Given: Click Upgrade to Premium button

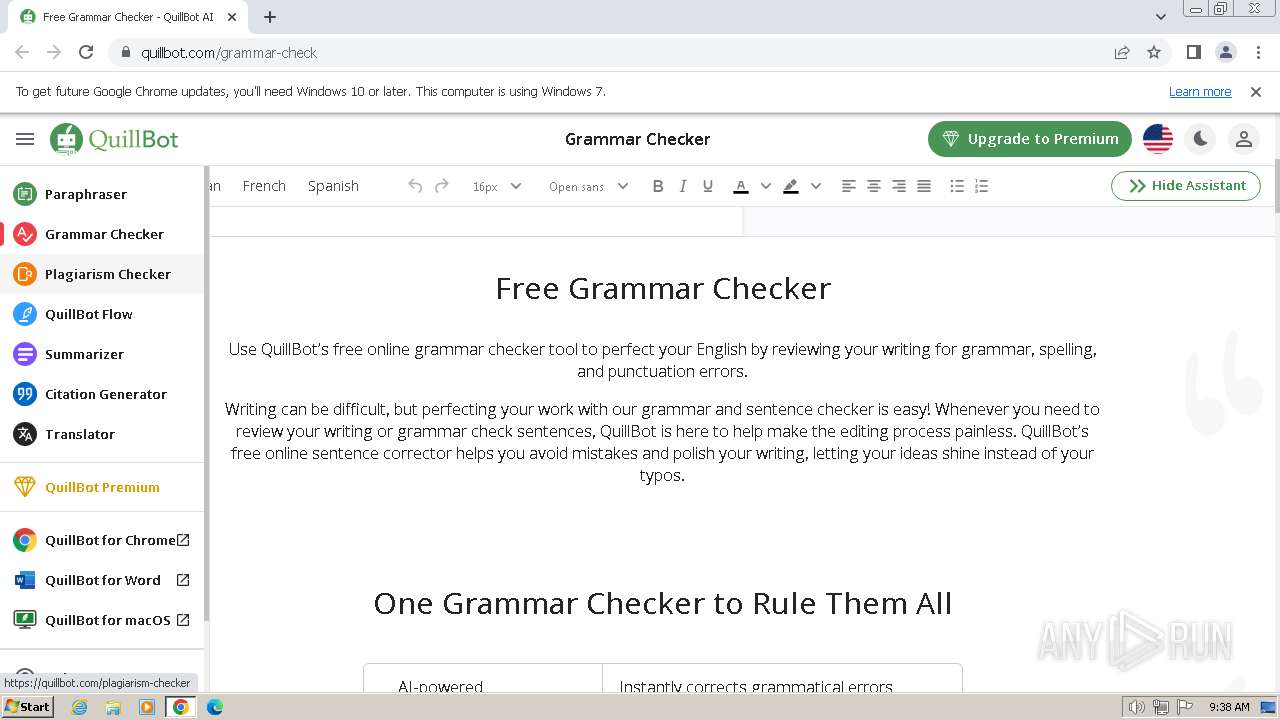Looking at the screenshot, I should click(1030, 139).
